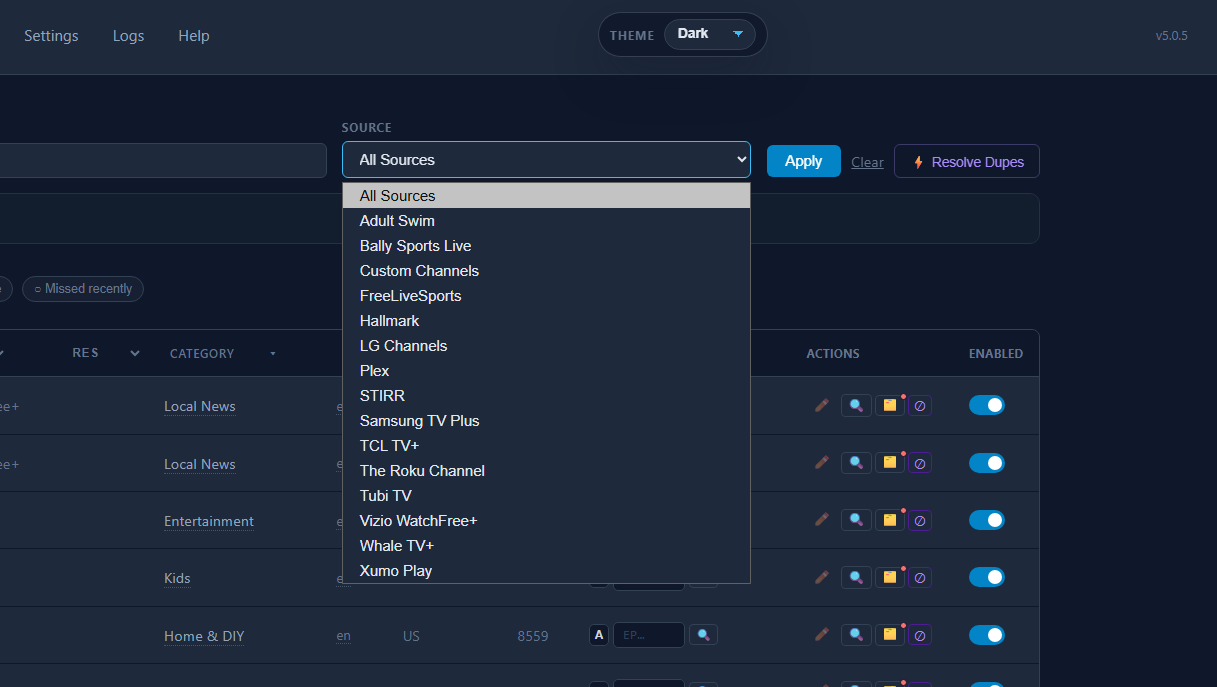Choose Bally Sports Live option

(546, 246)
